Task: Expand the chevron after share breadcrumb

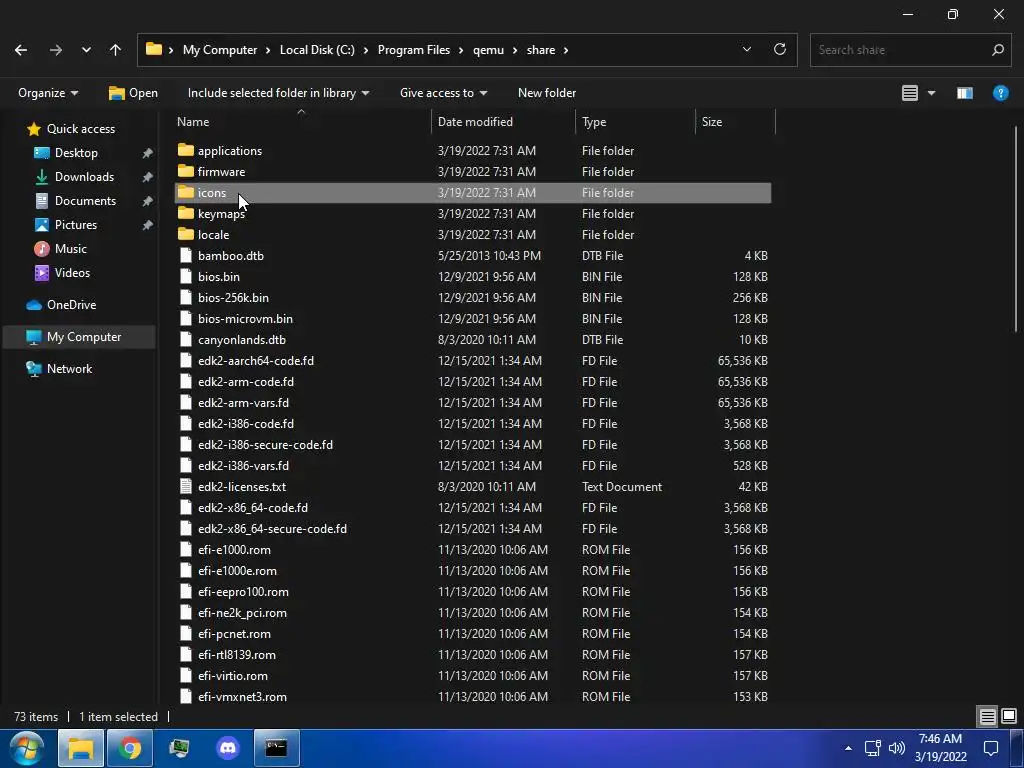Action: point(566,50)
